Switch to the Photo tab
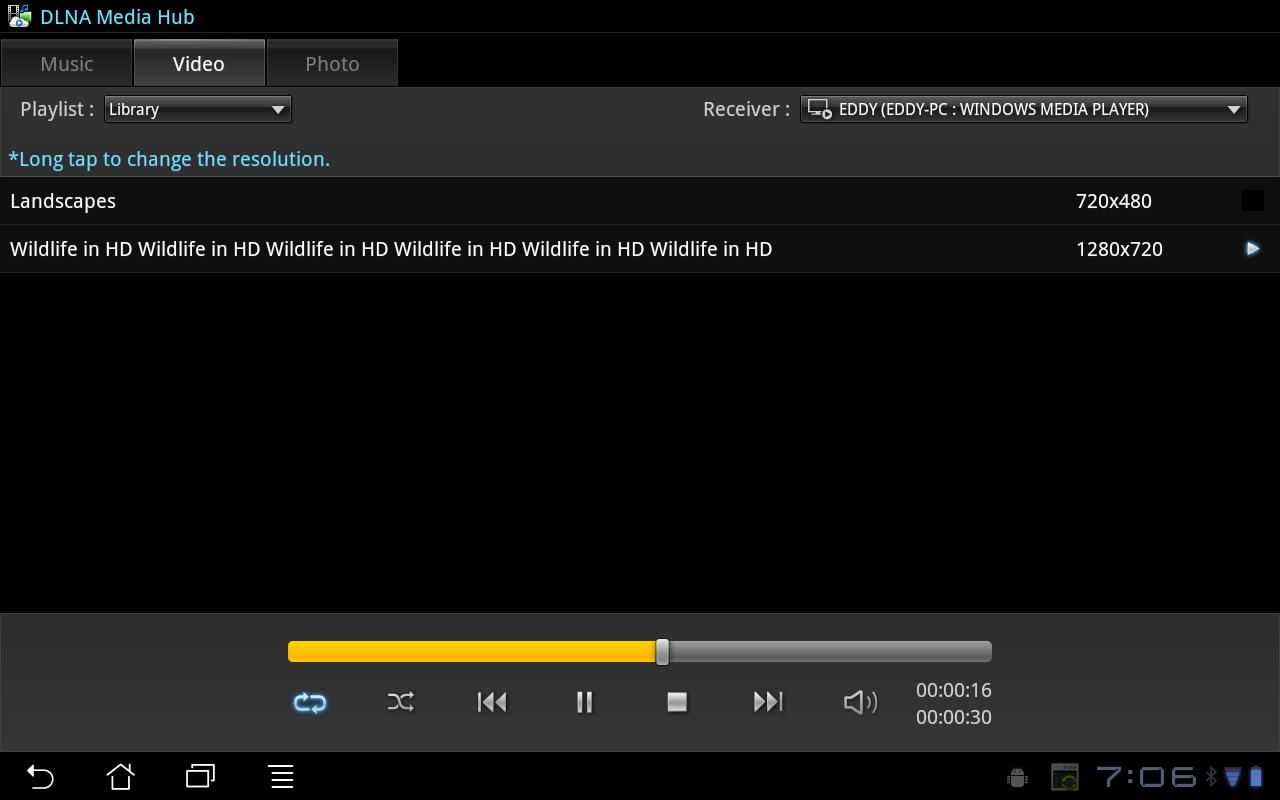This screenshot has height=800, width=1280. coord(332,62)
